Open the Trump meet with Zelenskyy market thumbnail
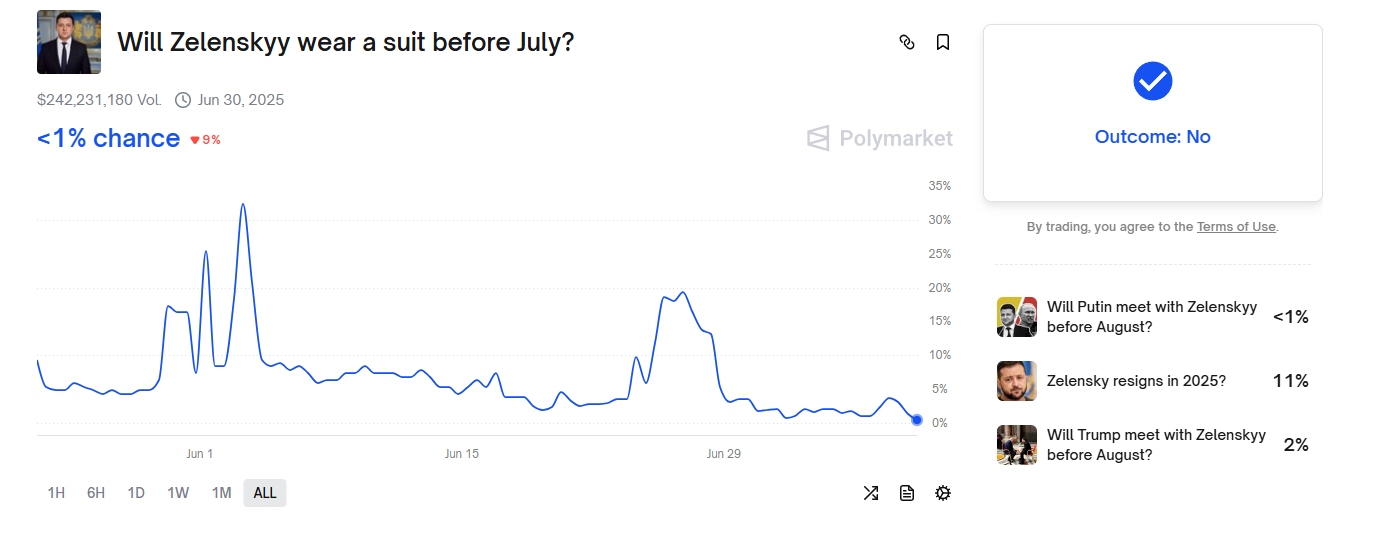The width and height of the screenshot is (1383, 541). 1017,445
